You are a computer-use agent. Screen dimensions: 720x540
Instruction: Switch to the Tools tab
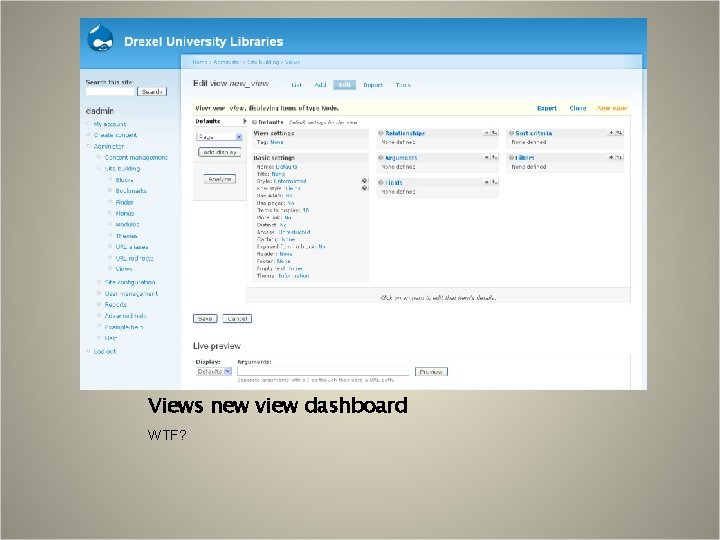tap(403, 85)
